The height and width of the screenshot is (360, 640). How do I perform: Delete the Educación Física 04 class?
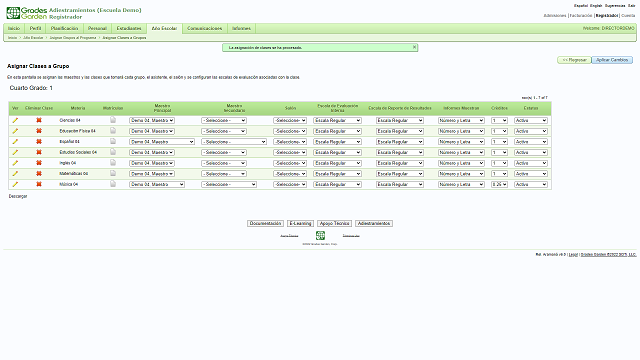coord(39,131)
